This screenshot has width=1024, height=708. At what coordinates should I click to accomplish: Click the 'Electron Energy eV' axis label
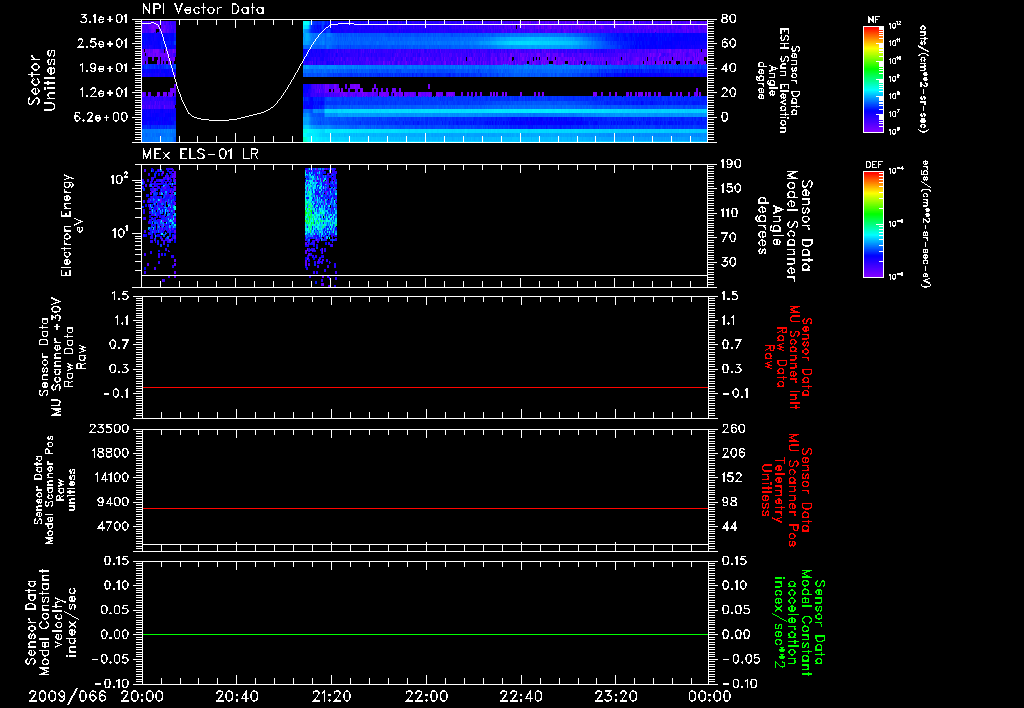pyautogui.click(x=72, y=225)
